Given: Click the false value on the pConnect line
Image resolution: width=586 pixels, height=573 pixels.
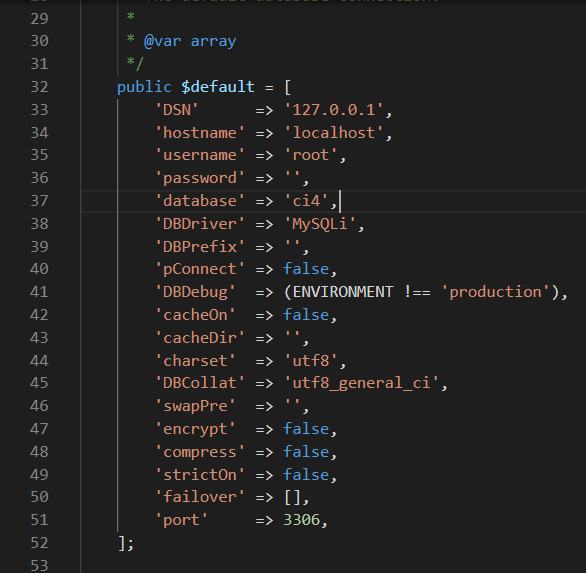Looking at the screenshot, I should click(306, 269).
